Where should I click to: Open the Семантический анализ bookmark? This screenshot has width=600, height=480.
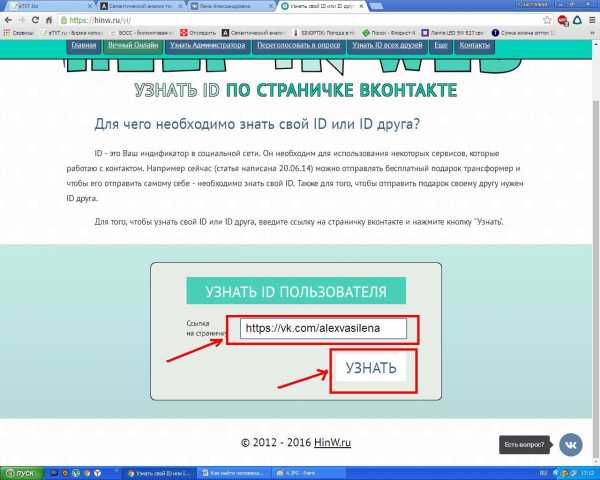click(x=254, y=33)
